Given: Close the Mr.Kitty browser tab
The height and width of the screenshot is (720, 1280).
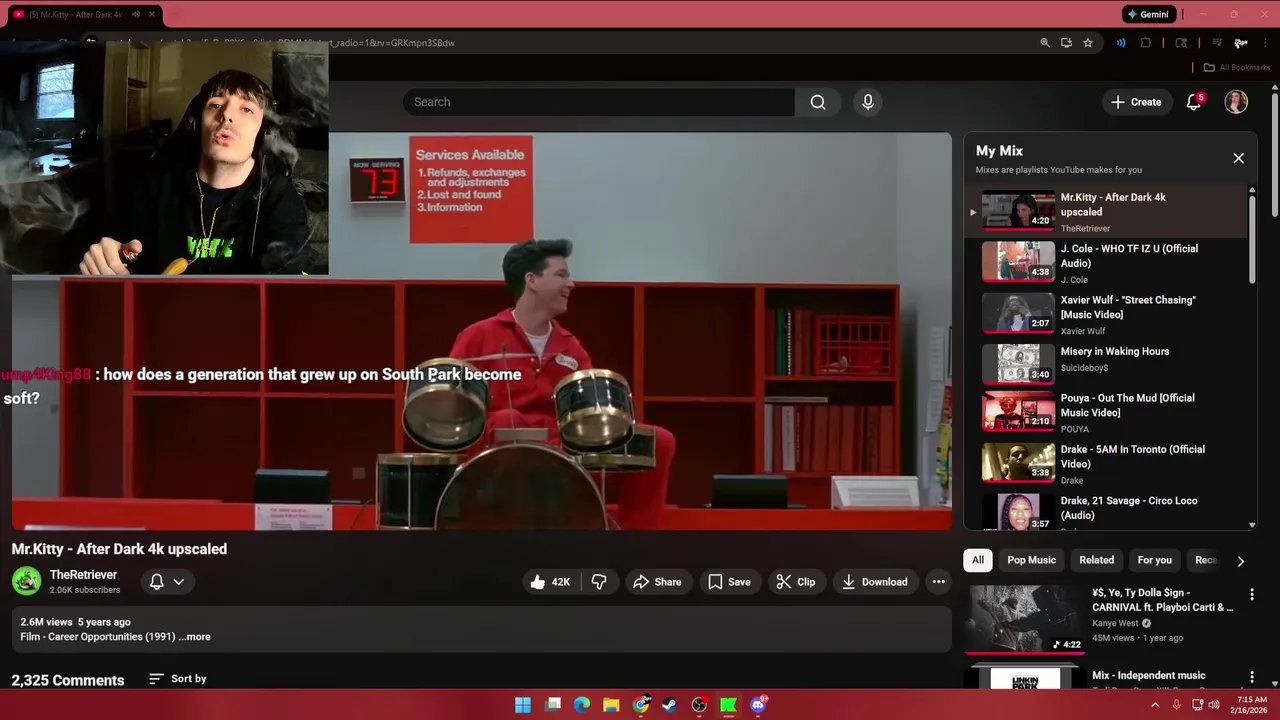Looking at the screenshot, I should coord(152,15).
